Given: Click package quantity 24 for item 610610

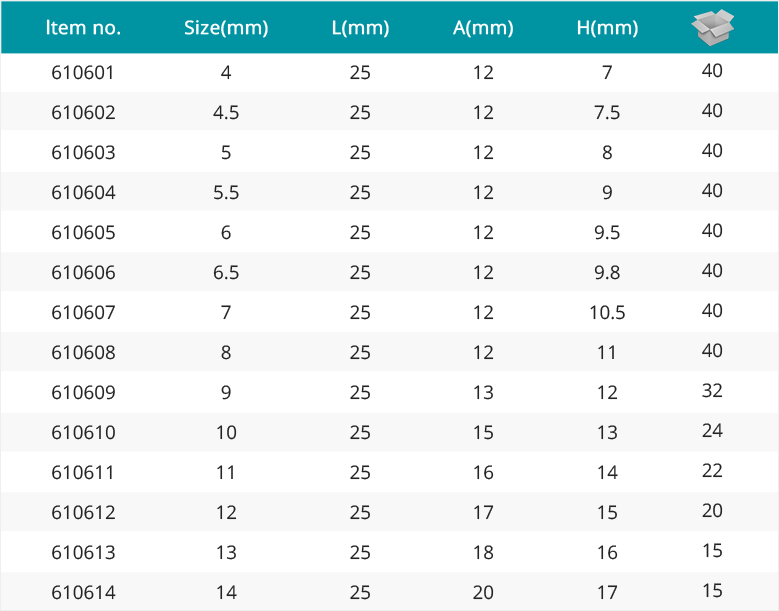Looking at the screenshot, I should (x=712, y=431).
